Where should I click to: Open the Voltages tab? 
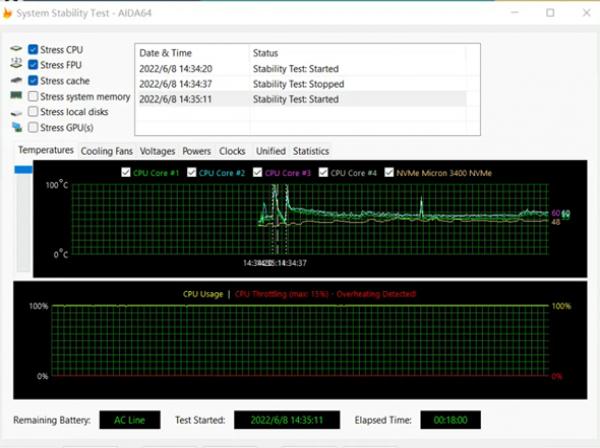point(157,151)
